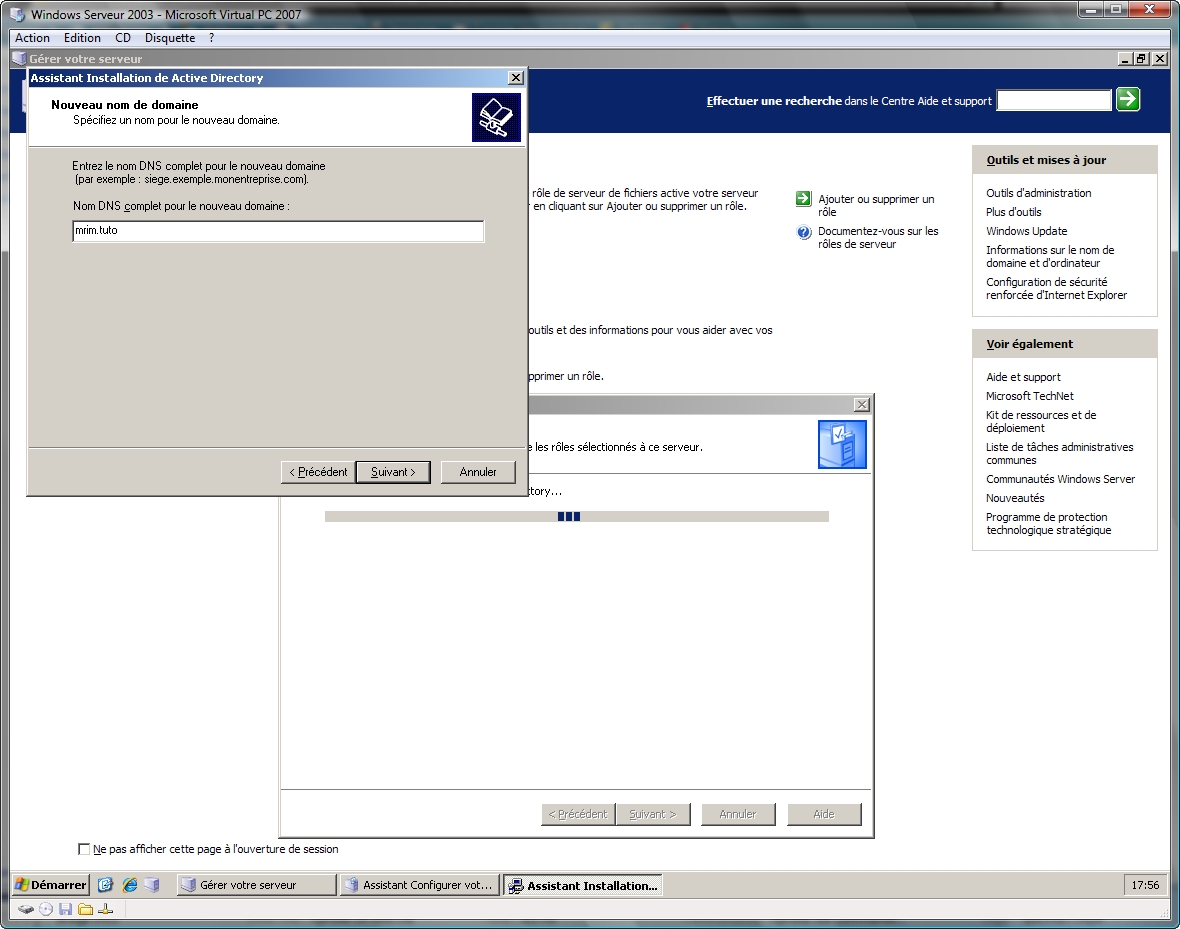Open the Disquette menu
1180x929 pixels.
(170, 38)
